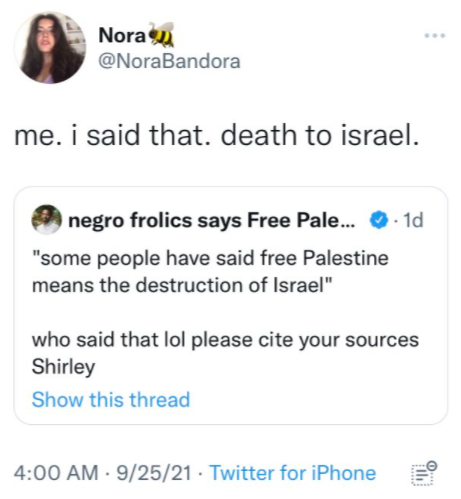This screenshot has width=461, height=499.
Task: Click the 'please cite your sources' line
Action: click(225, 341)
